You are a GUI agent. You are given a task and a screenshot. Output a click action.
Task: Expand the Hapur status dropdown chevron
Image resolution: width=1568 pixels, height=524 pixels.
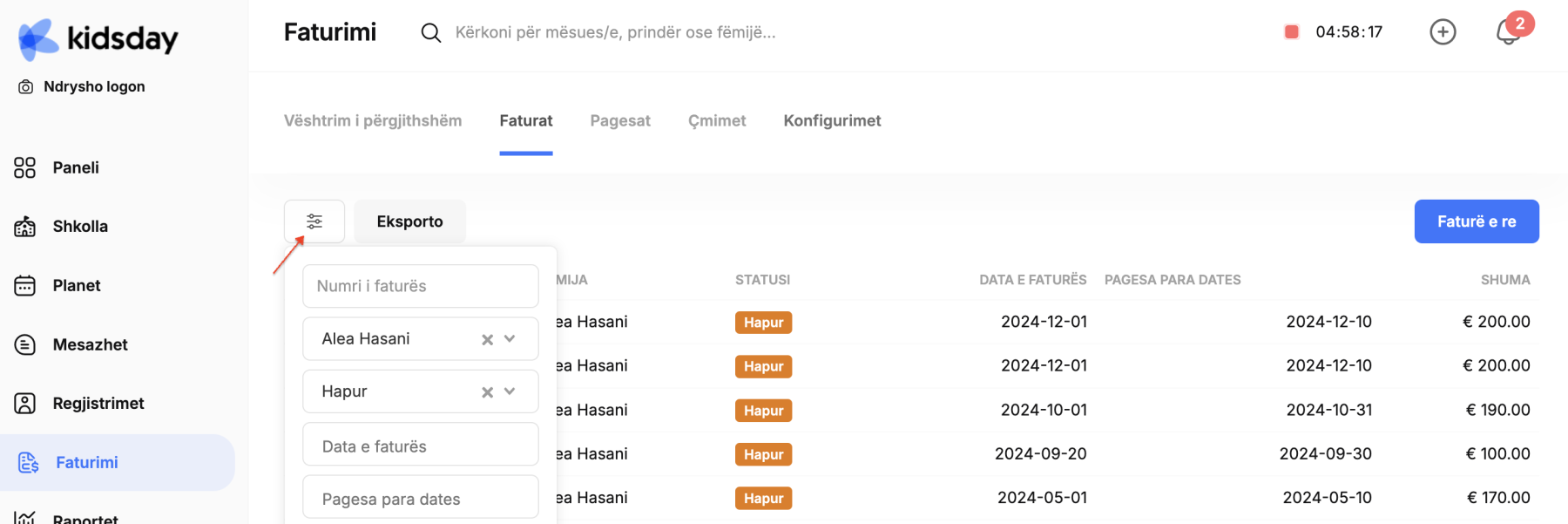tap(510, 391)
